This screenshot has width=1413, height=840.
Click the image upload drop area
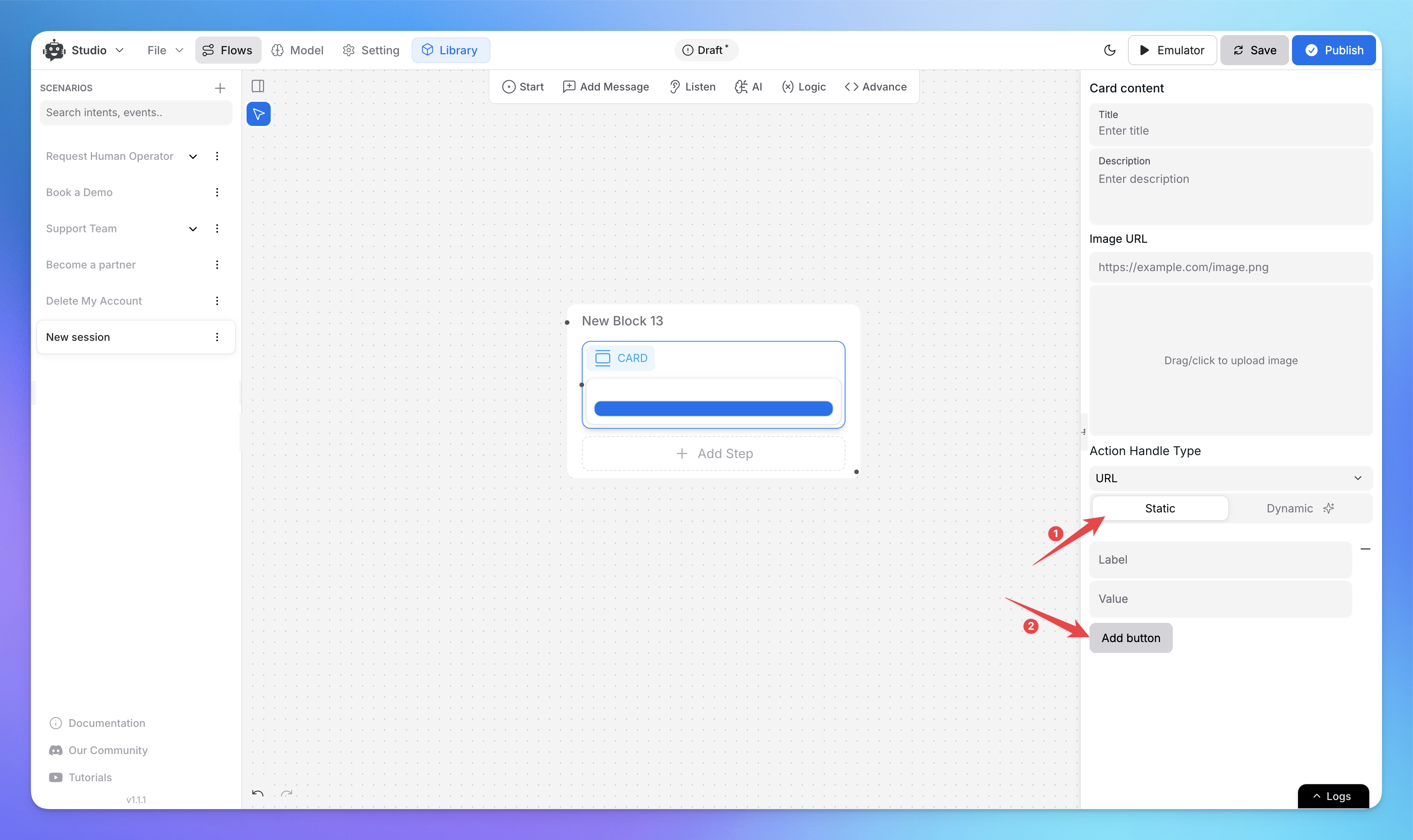point(1231,360)
